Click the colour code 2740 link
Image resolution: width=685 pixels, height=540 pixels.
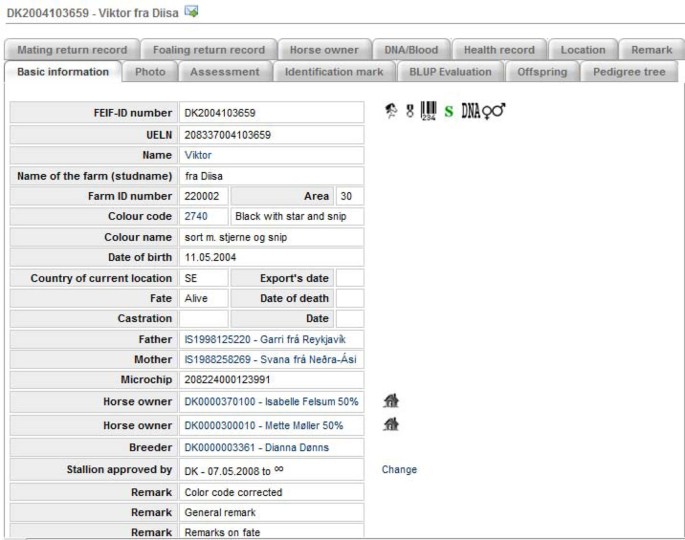(198, 216)
